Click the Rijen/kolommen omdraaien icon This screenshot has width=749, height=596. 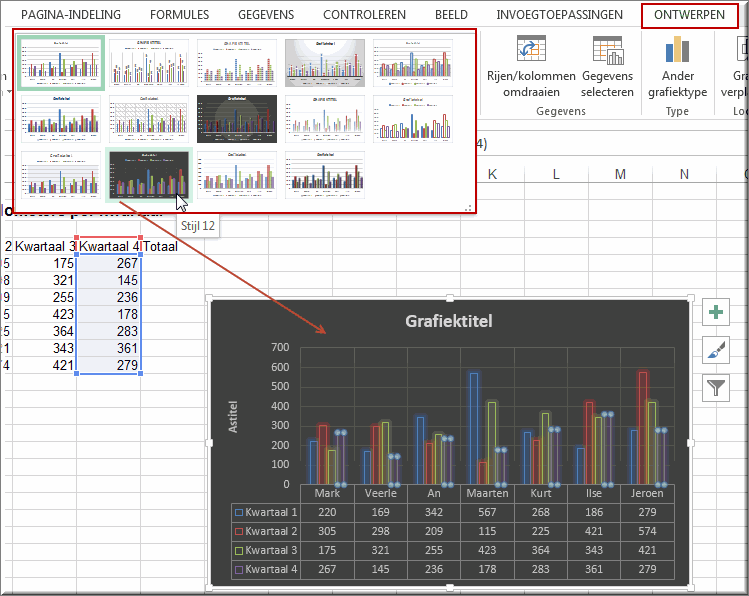click(531, 49)
